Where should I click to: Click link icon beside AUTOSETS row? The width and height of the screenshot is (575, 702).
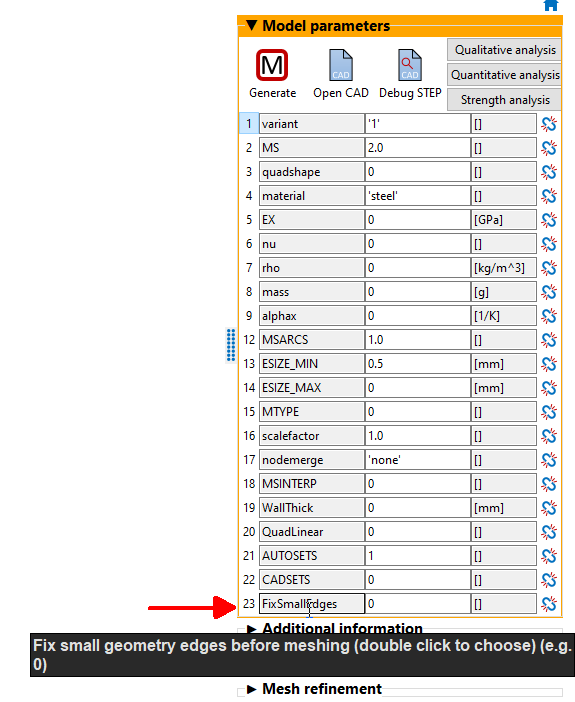[549, 556]
